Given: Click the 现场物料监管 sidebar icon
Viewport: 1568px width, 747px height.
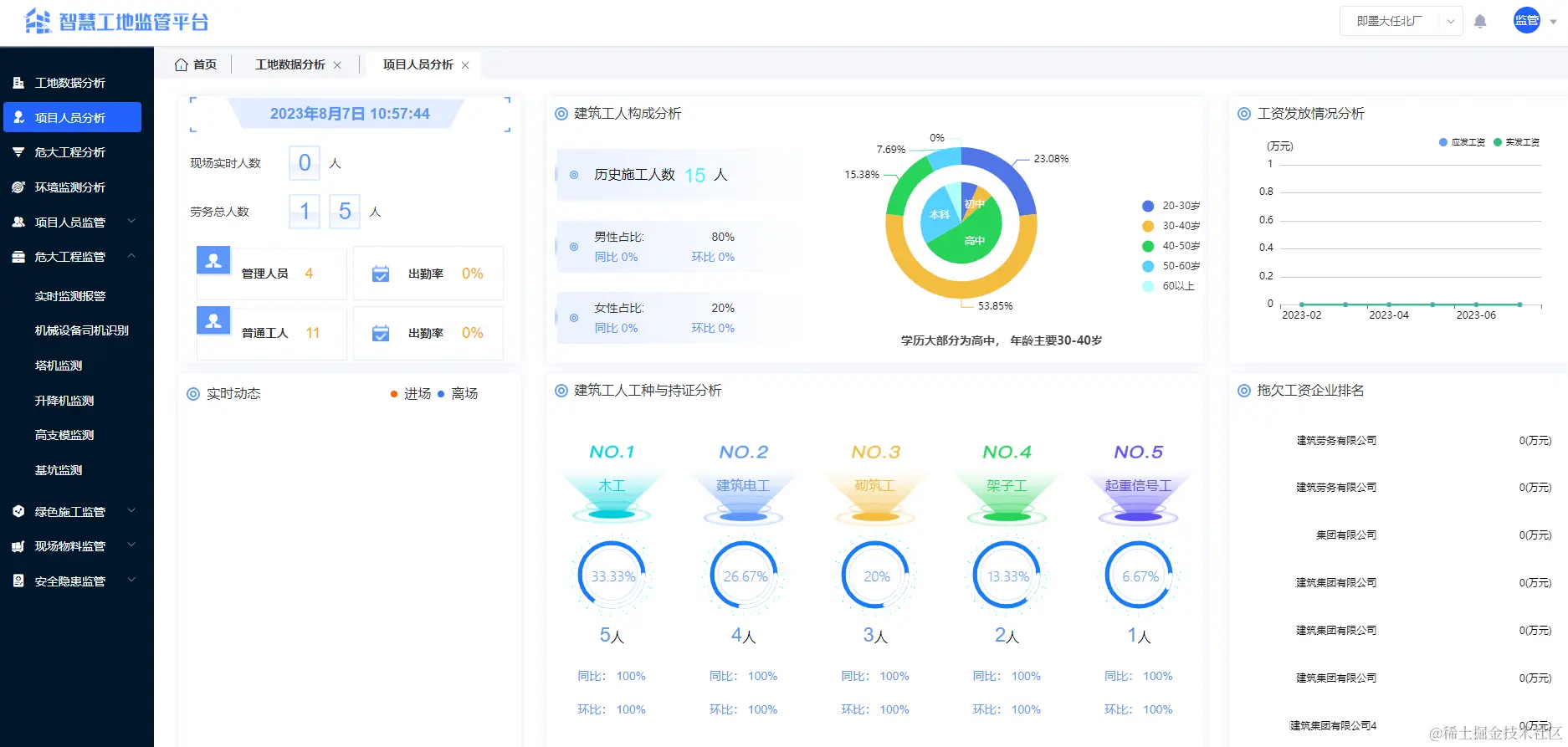Looking at the screenshot, I should (x=18, y=546).
